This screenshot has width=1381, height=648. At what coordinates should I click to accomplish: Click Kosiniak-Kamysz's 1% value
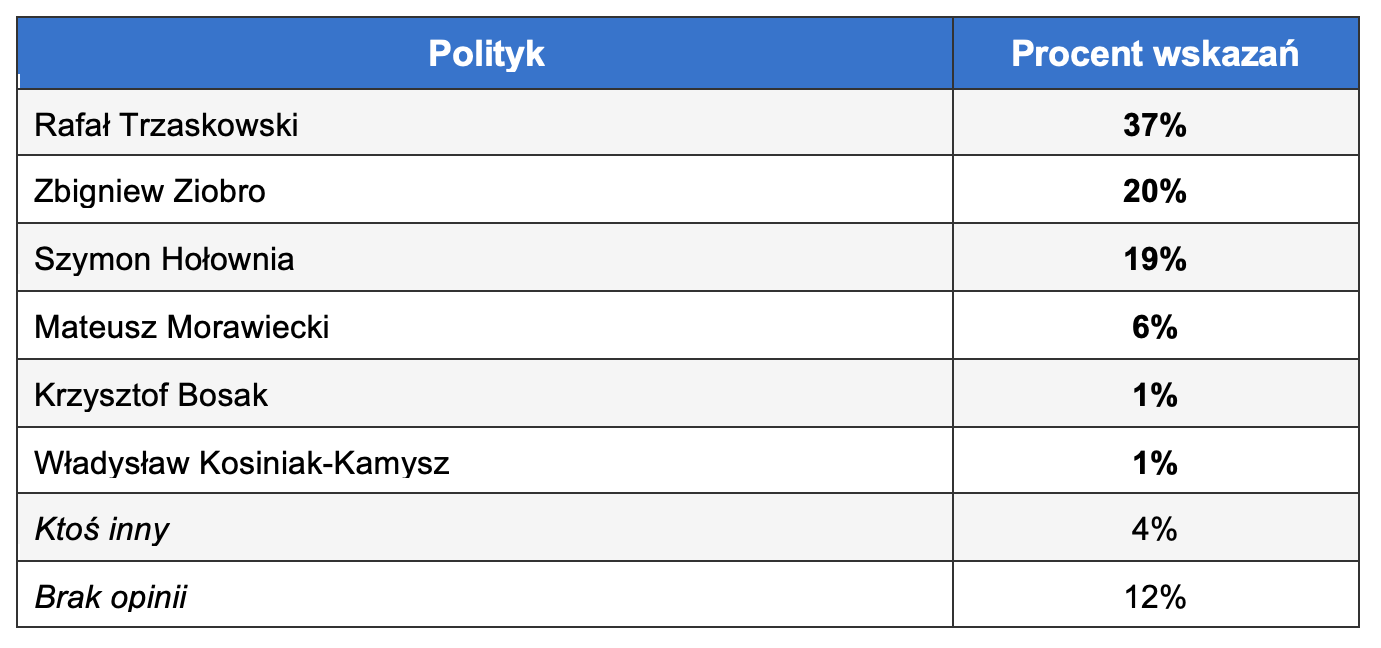[x=1155, y=463]
